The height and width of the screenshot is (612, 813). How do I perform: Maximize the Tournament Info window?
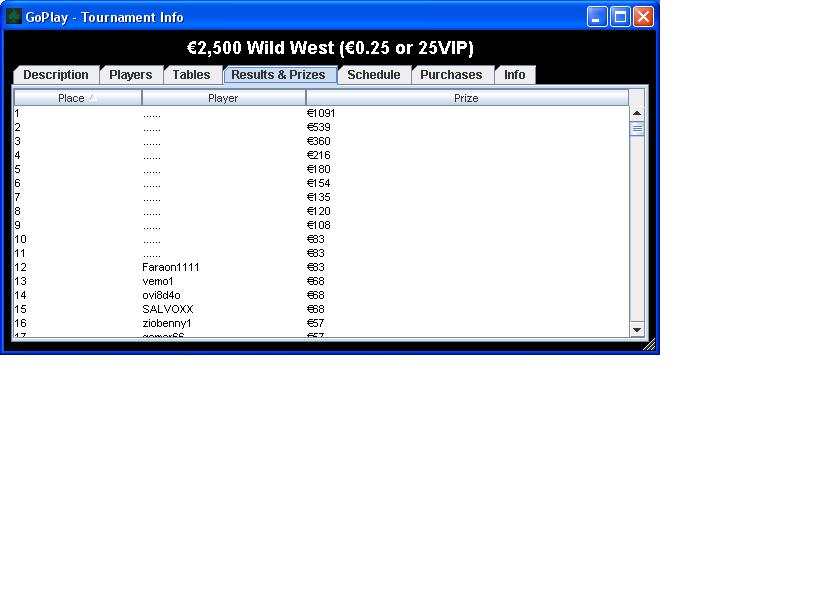click(620, 17)
